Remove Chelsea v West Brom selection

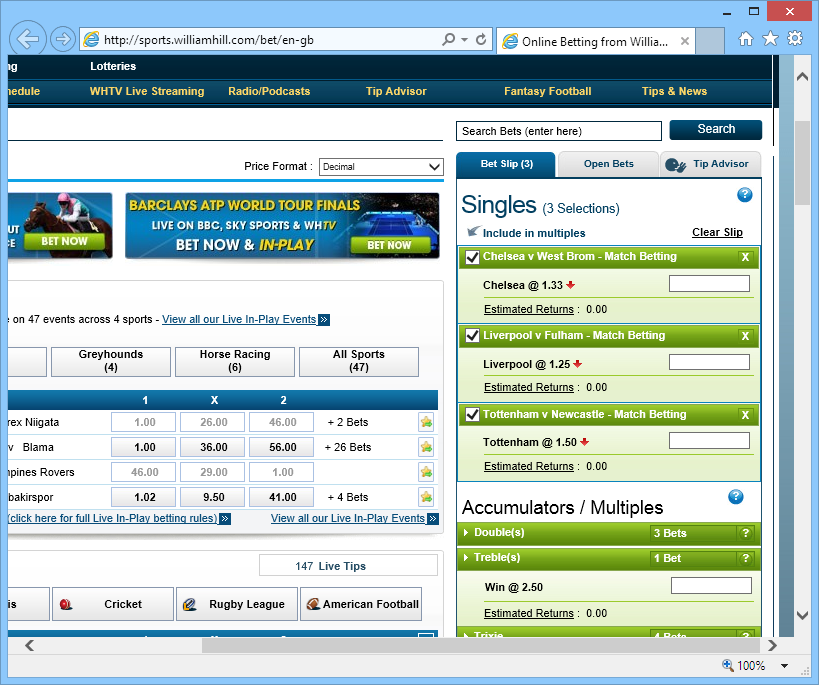coord(745,257)
